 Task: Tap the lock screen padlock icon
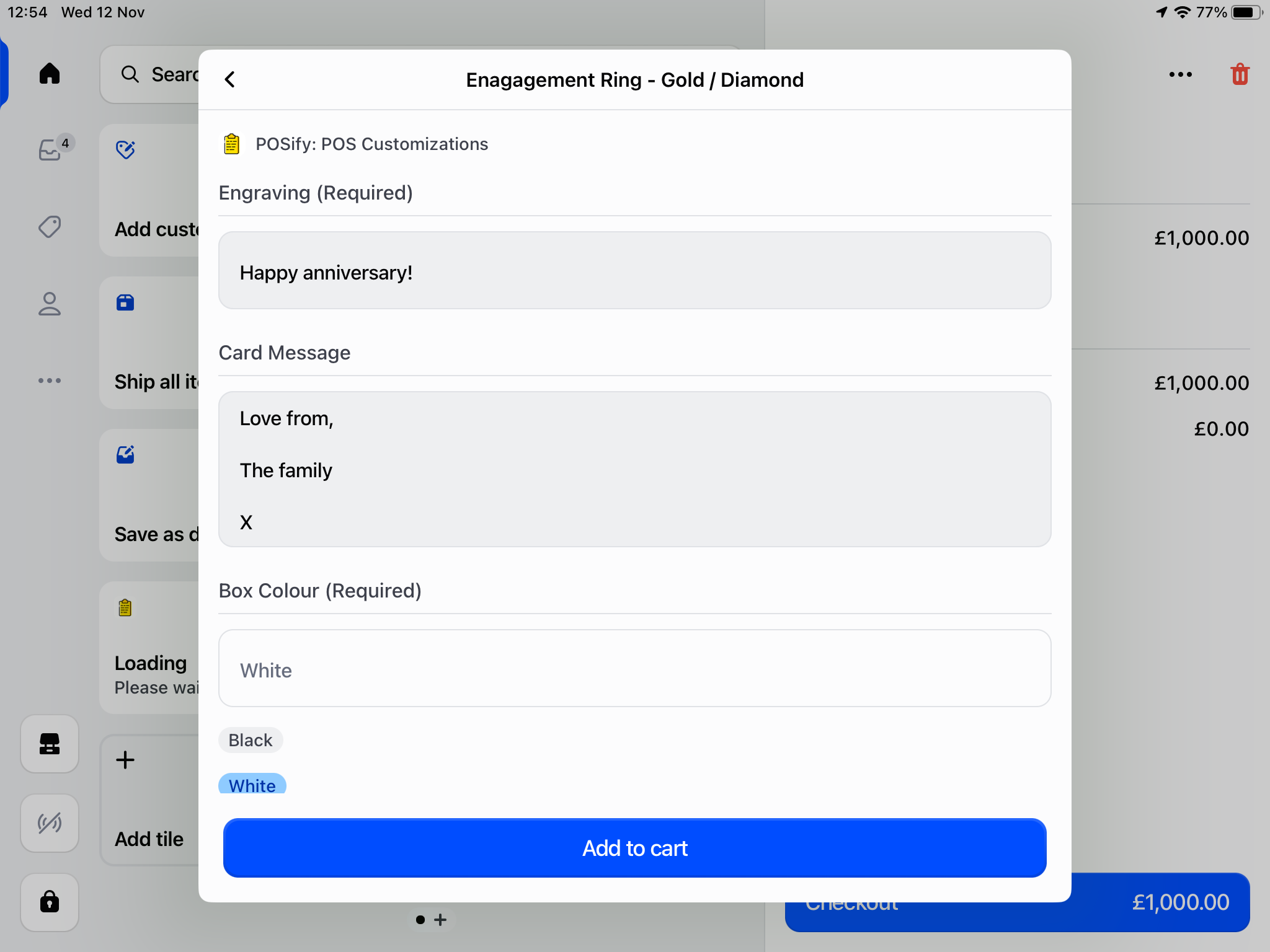click(x=50, y=902)
